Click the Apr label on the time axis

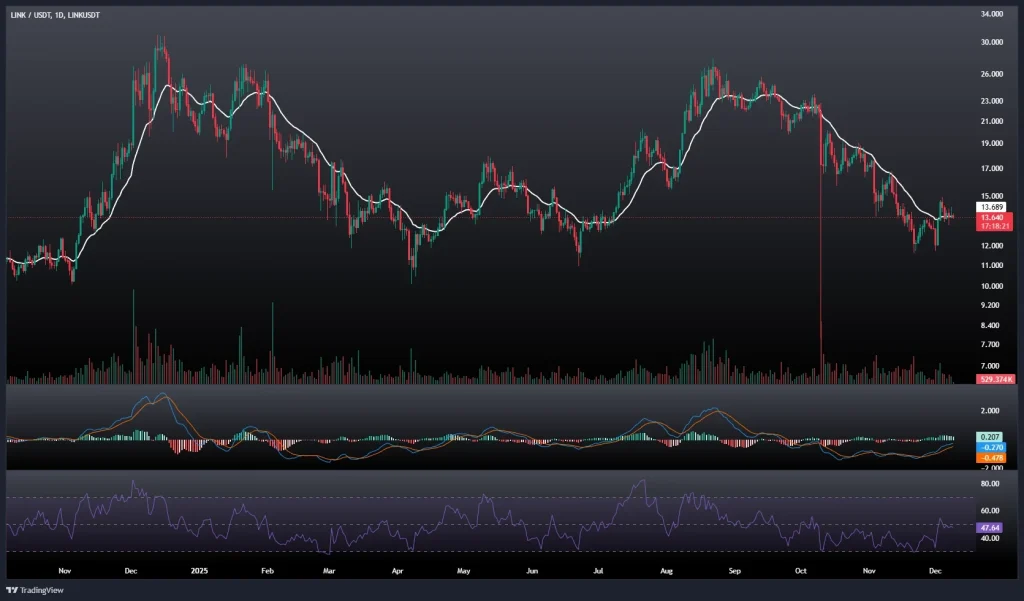(397, 570)
